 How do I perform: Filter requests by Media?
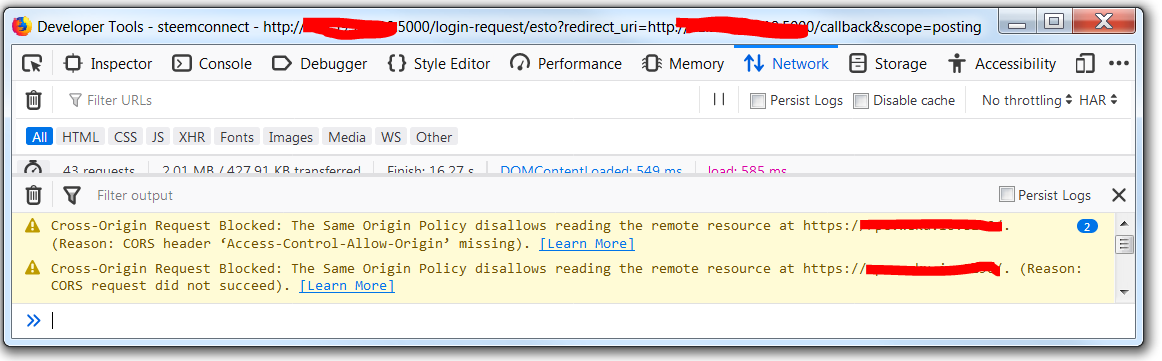click(x=347, y=136)
